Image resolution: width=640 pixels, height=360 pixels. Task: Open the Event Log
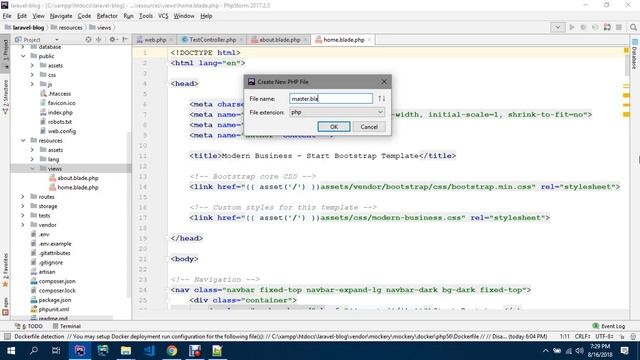609,326
